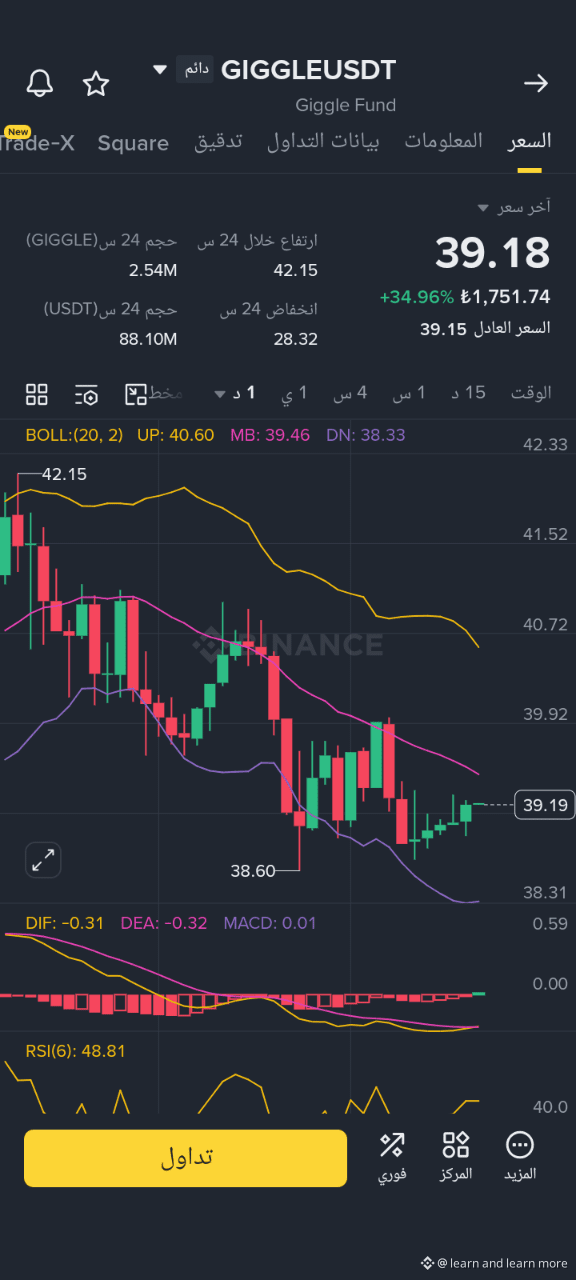The width and height of the screenshot is (576, 1280).
Task: Tap the 24h low value 28.32
Action: (x=296, y=339)
